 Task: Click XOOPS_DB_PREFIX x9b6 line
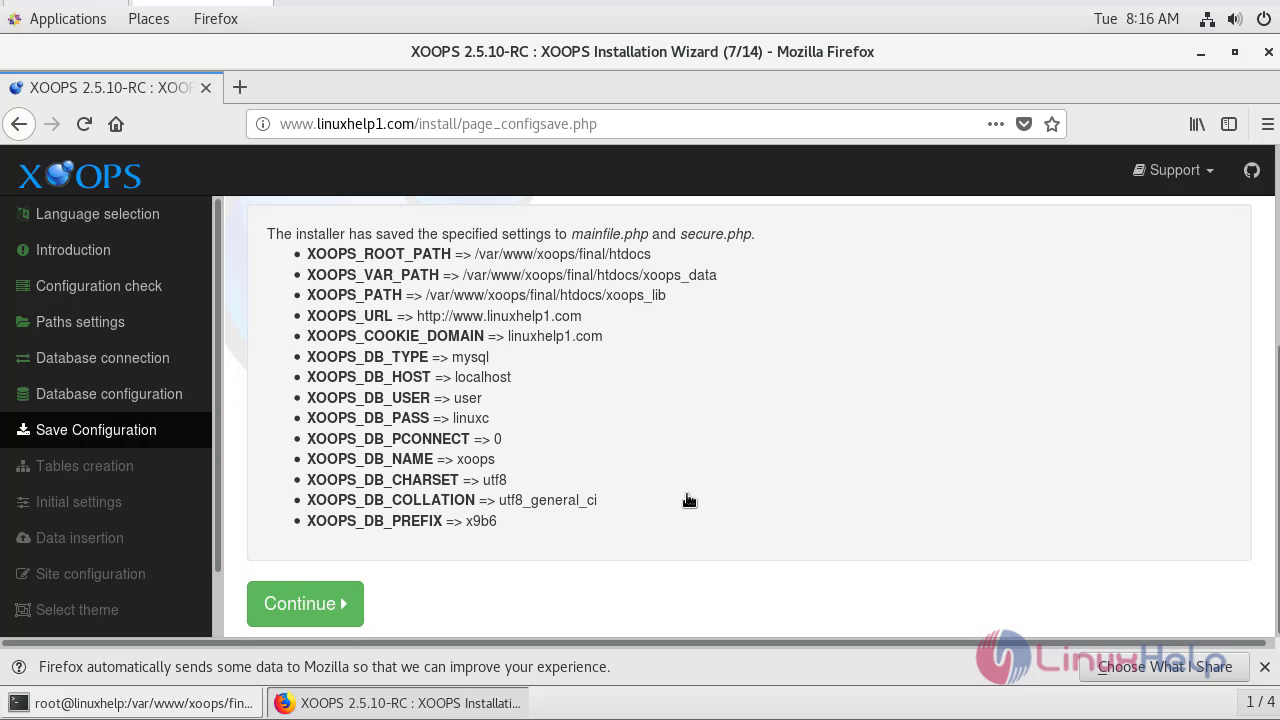pyautogui.click(x=402, y=521)
